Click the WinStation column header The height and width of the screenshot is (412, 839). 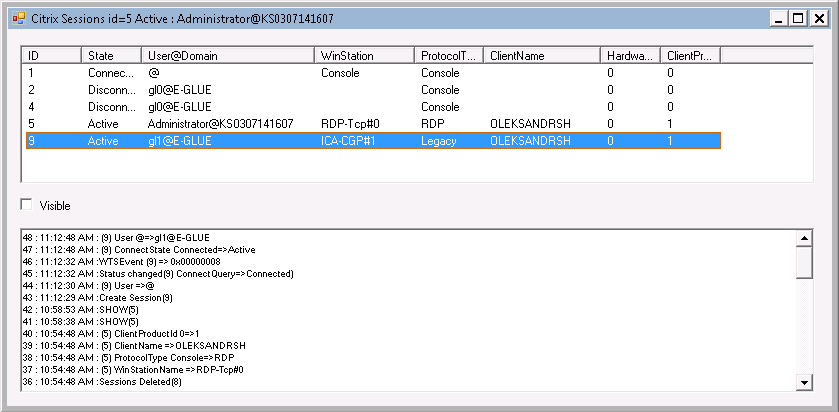click(364, 56)
